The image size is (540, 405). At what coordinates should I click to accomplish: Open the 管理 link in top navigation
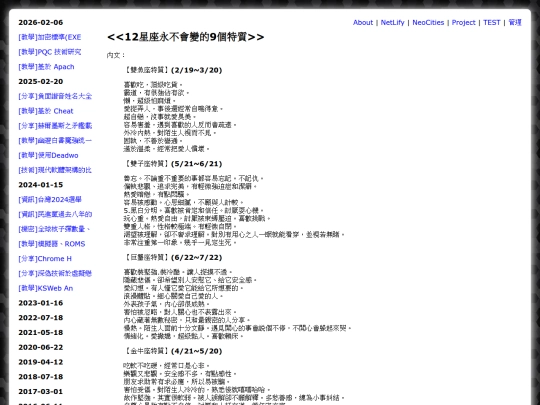pos(515,22)
